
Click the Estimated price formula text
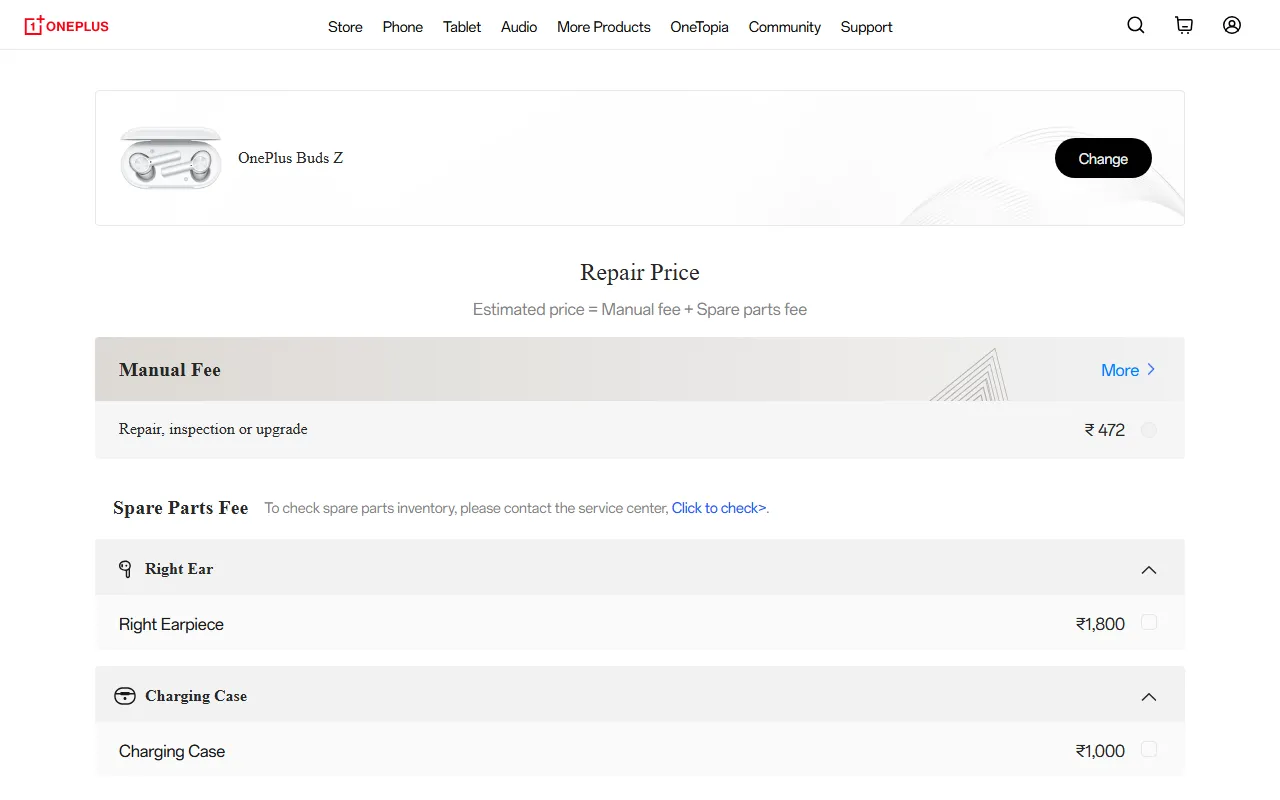coord(640,309)
